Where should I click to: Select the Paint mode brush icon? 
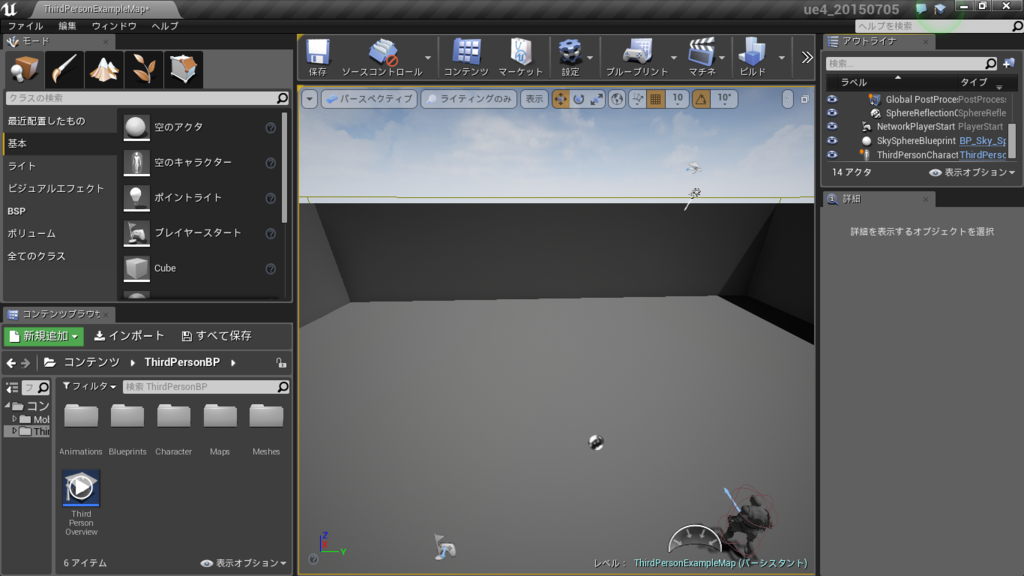tap(64, 69)
